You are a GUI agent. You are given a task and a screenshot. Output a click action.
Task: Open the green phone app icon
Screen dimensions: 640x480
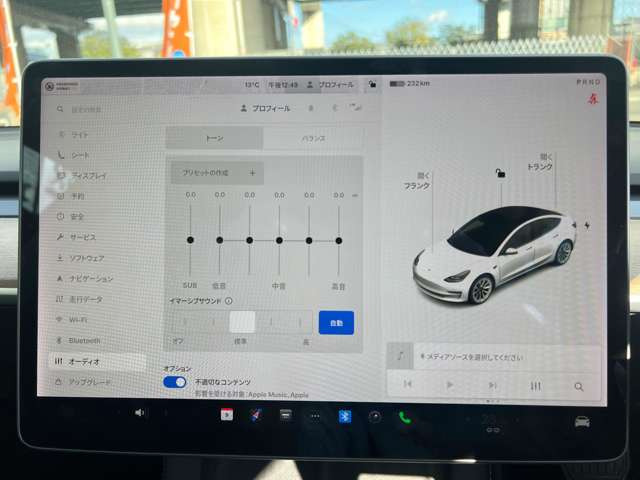(405, 417)
